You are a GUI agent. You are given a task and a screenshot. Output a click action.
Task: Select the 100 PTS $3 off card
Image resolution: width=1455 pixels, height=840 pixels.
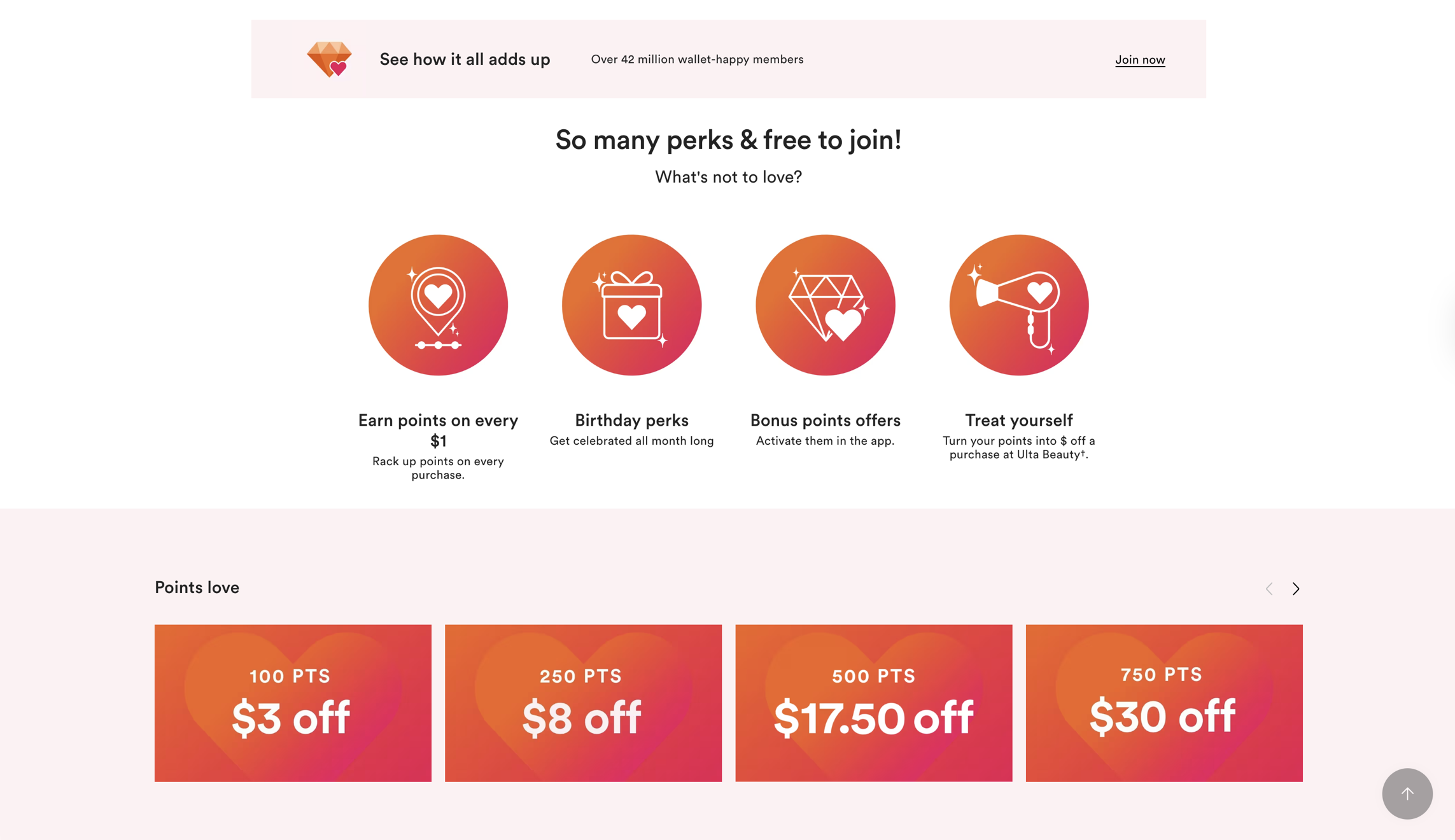pos(293,703)
